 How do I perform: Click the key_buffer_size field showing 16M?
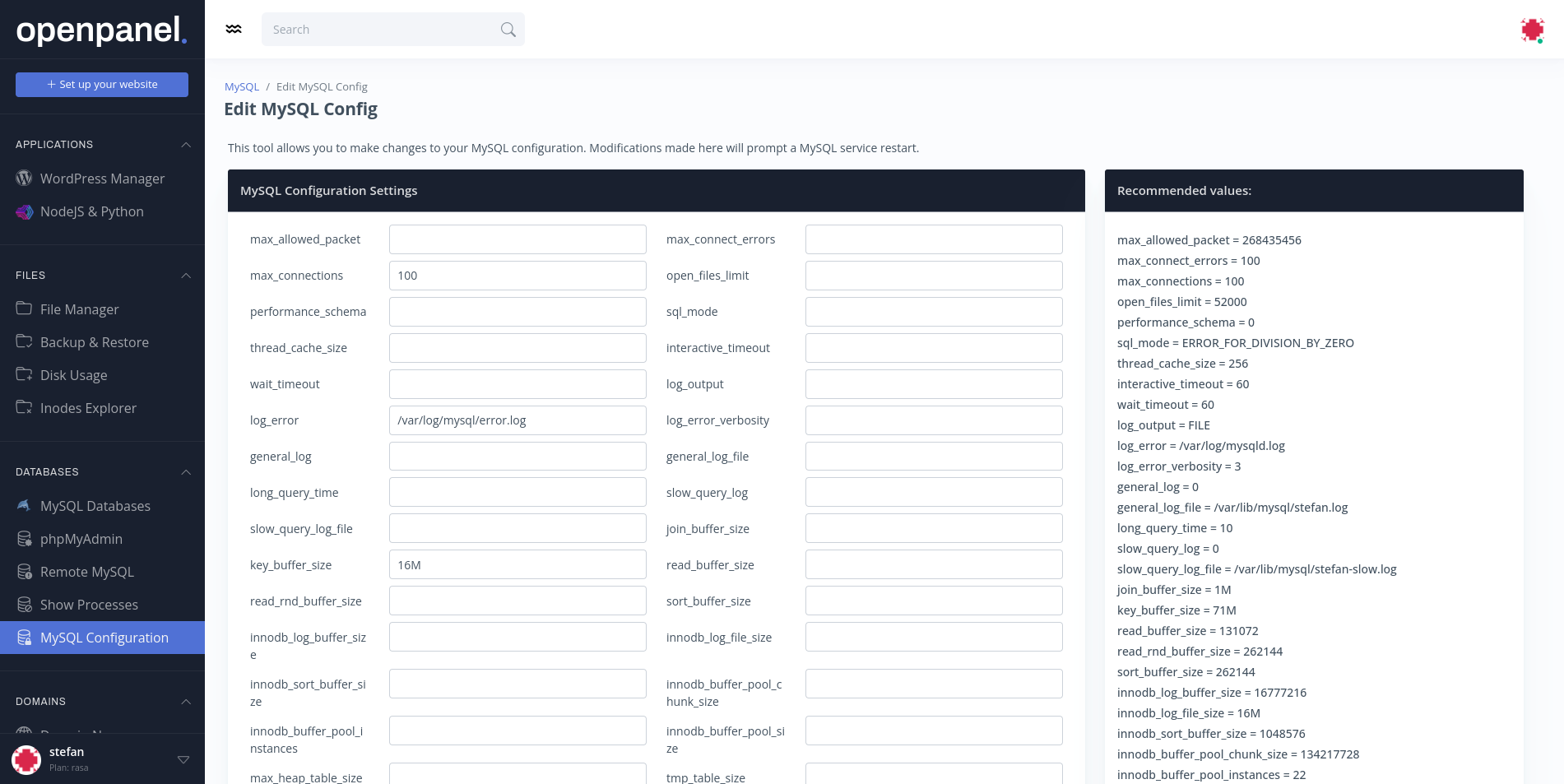pos(517,565)
